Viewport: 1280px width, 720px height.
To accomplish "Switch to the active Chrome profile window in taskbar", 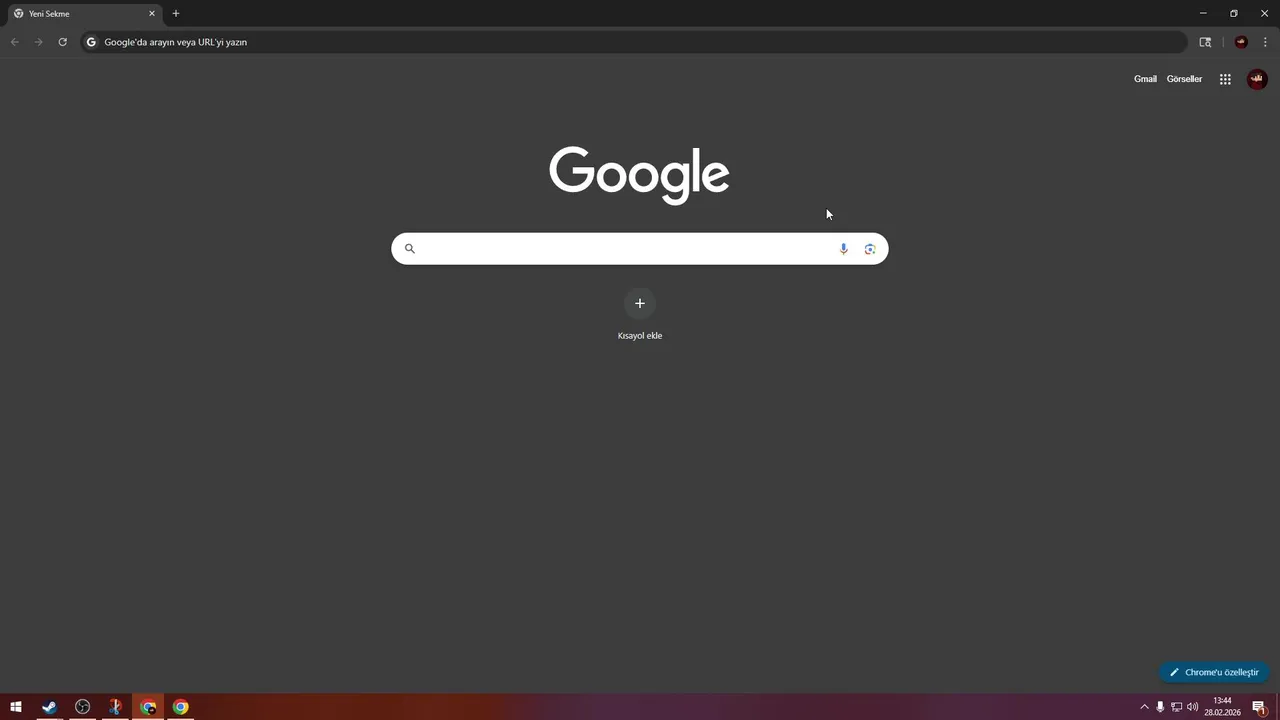I will [x=148, y=707].
